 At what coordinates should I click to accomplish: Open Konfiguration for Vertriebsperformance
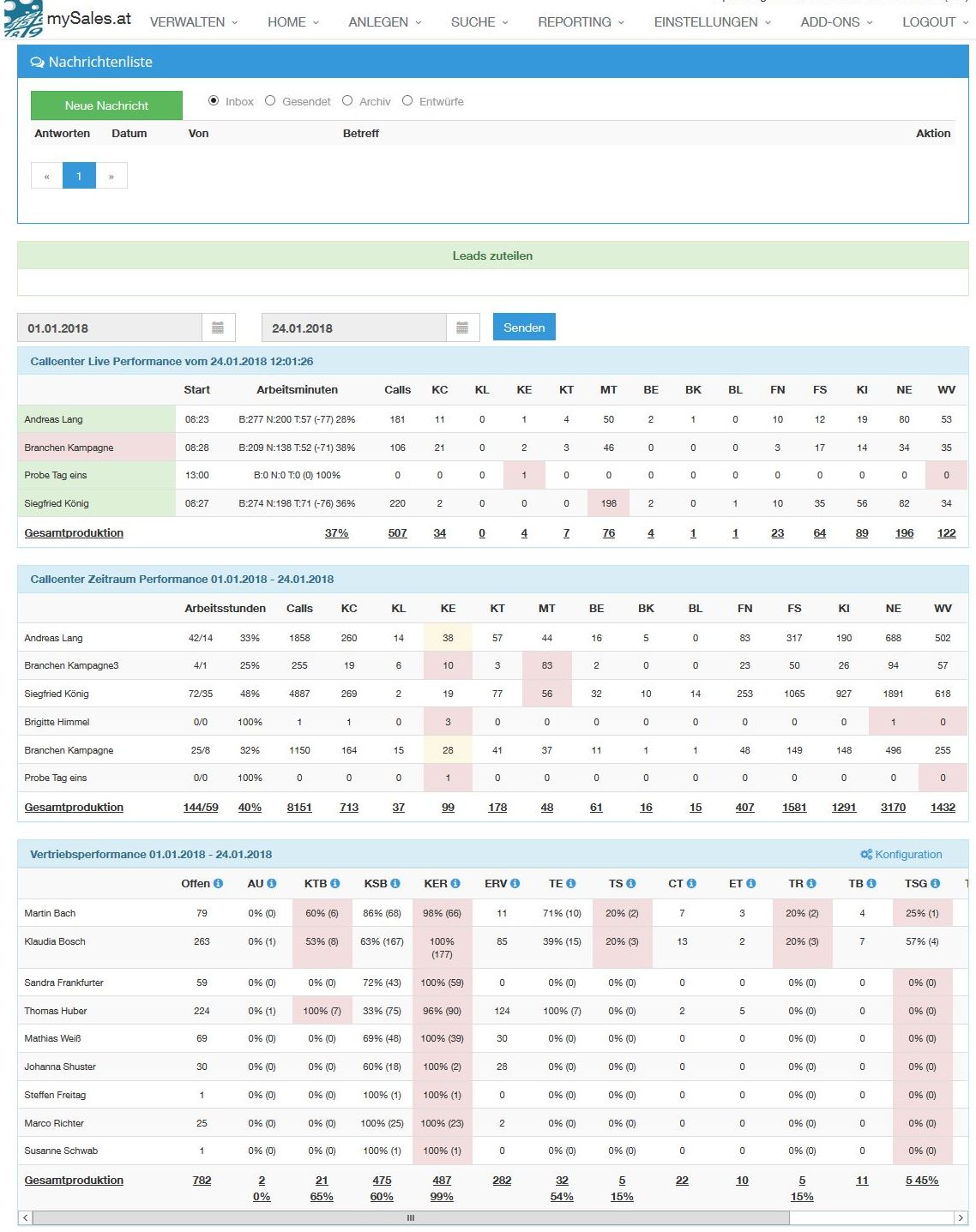coord(901,854)
